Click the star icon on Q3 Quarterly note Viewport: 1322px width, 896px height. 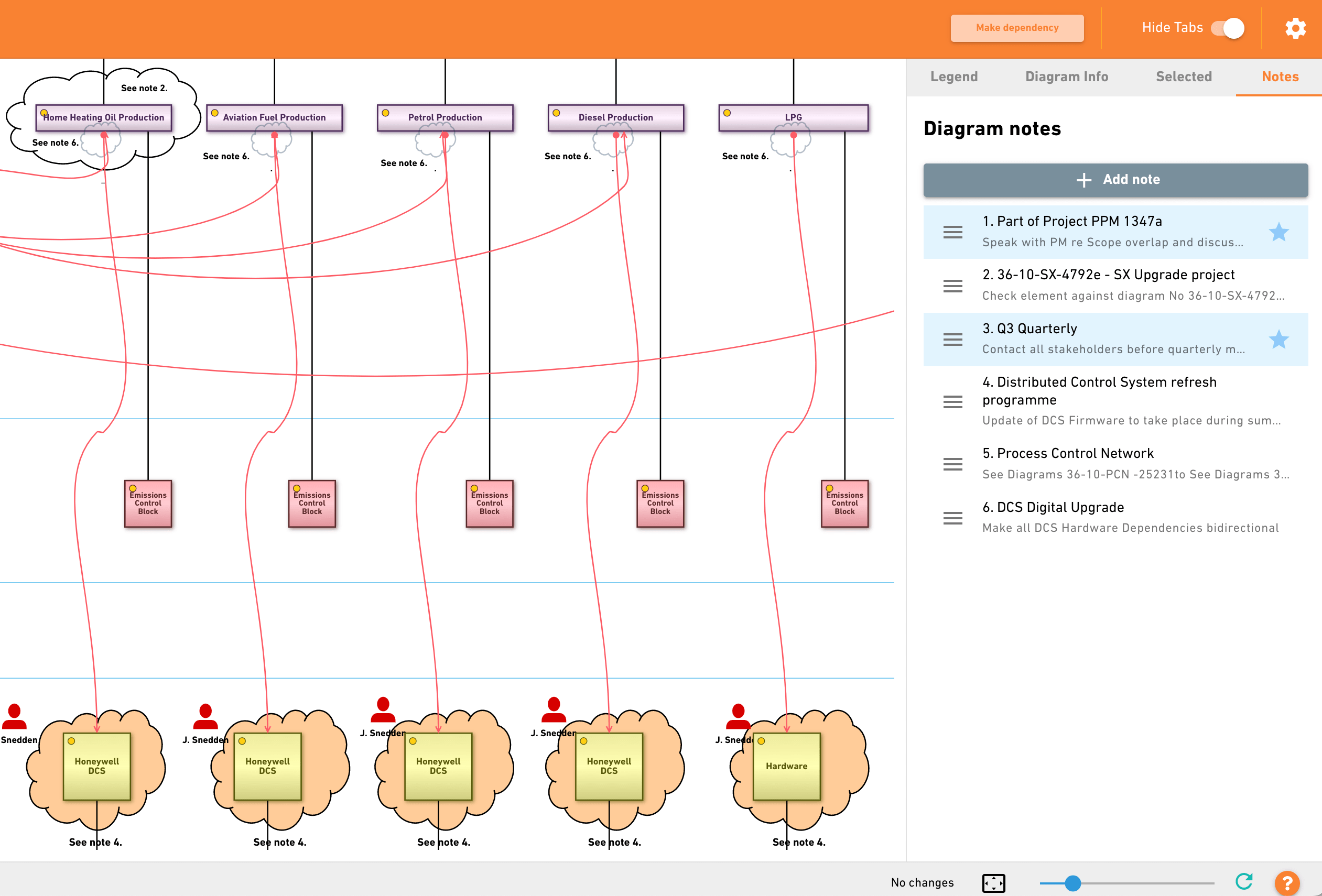[1278, 340]
